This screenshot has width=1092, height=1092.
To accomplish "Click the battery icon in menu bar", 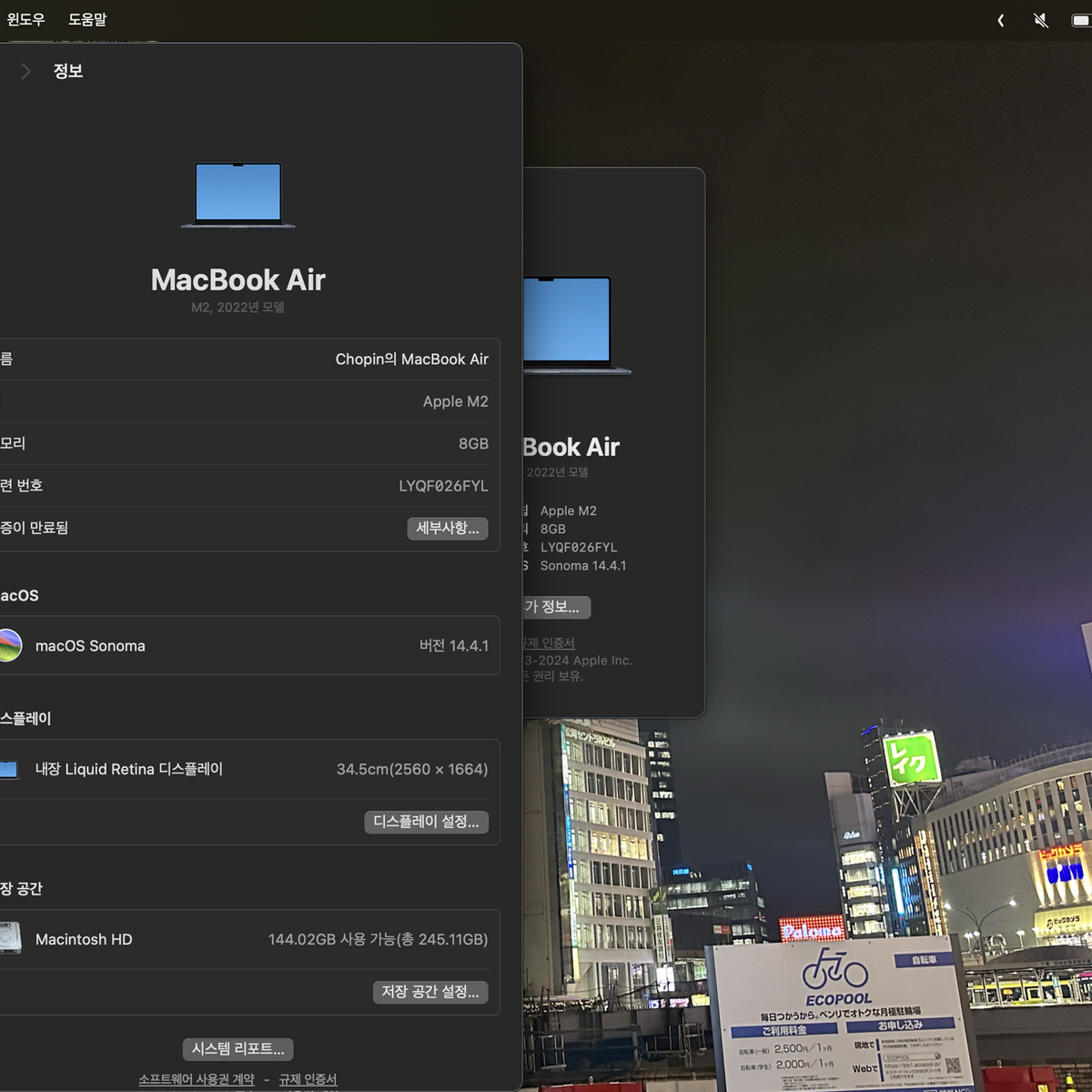I will tap(1081, 20).
